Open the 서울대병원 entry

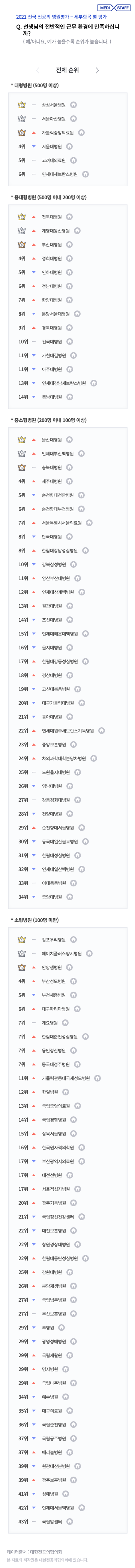[51, 147]
